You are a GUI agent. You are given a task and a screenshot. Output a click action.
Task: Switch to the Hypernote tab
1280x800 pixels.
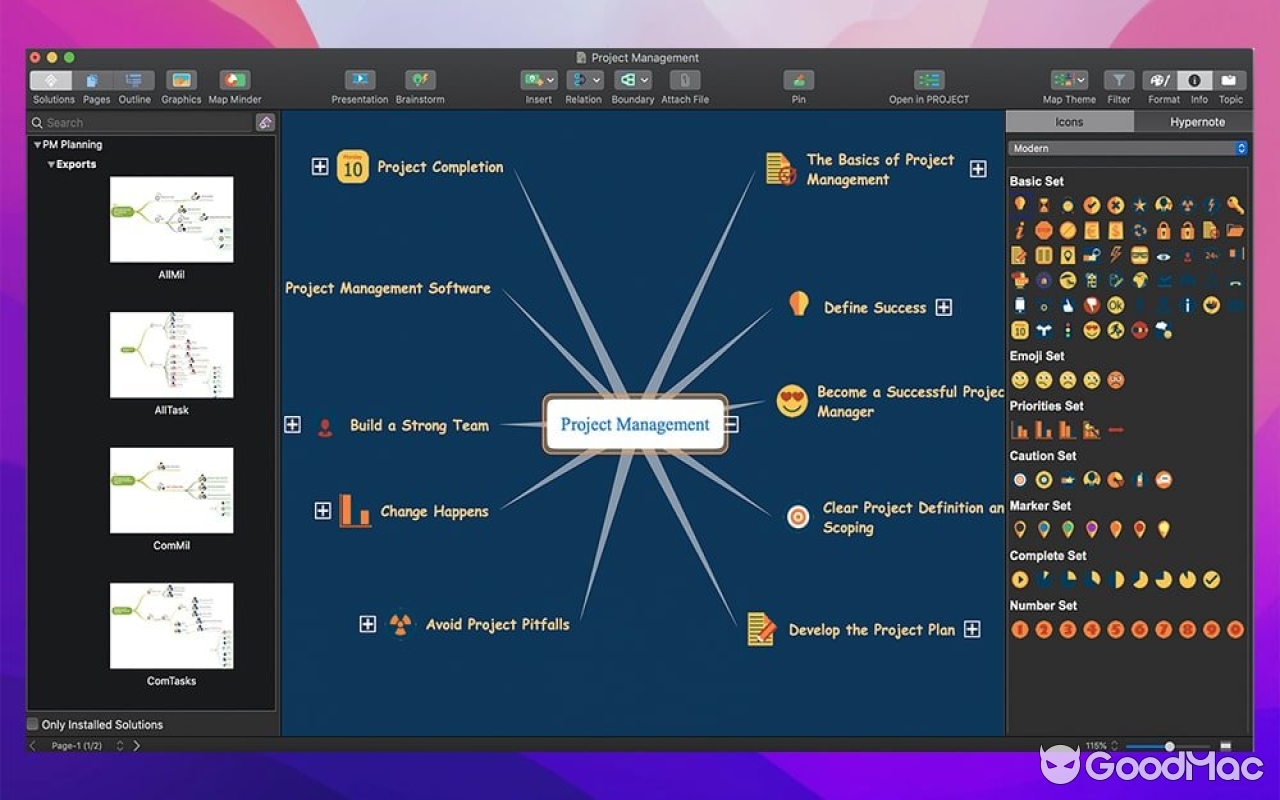1197,122
